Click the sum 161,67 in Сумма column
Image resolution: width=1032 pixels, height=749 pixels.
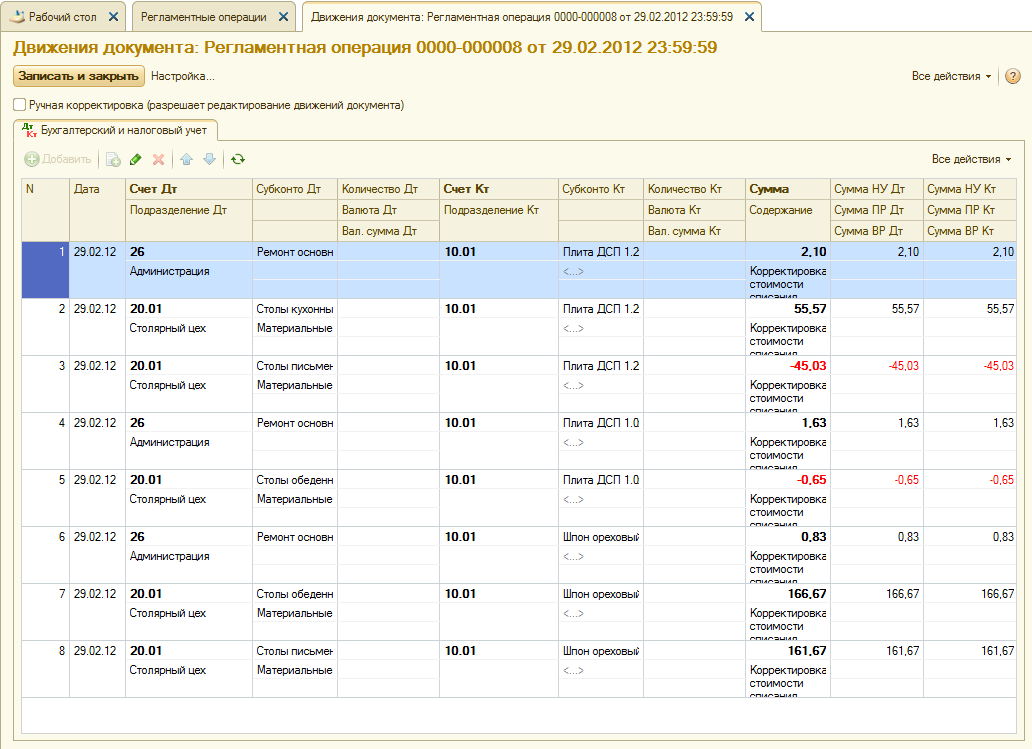coord(807,650)
